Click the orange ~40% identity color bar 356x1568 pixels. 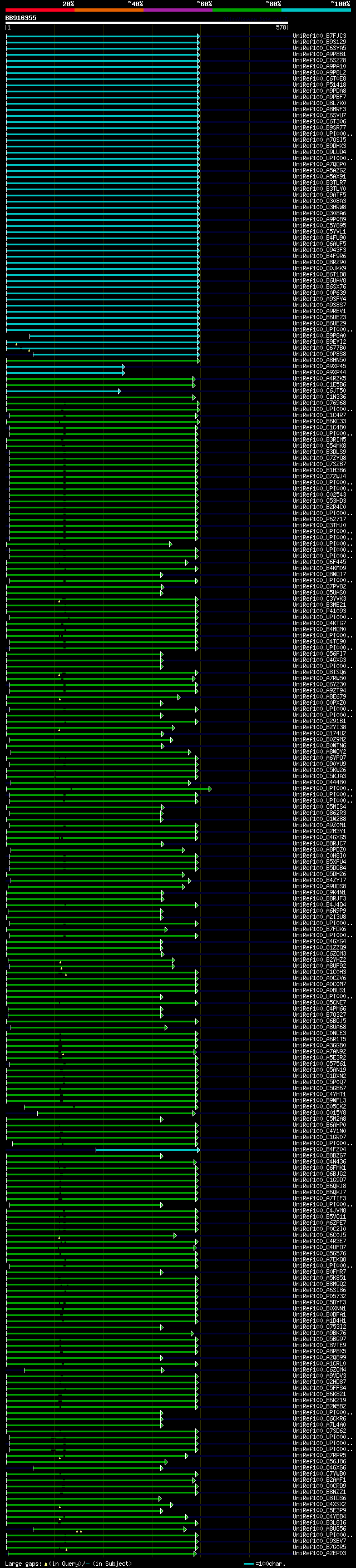109,10
